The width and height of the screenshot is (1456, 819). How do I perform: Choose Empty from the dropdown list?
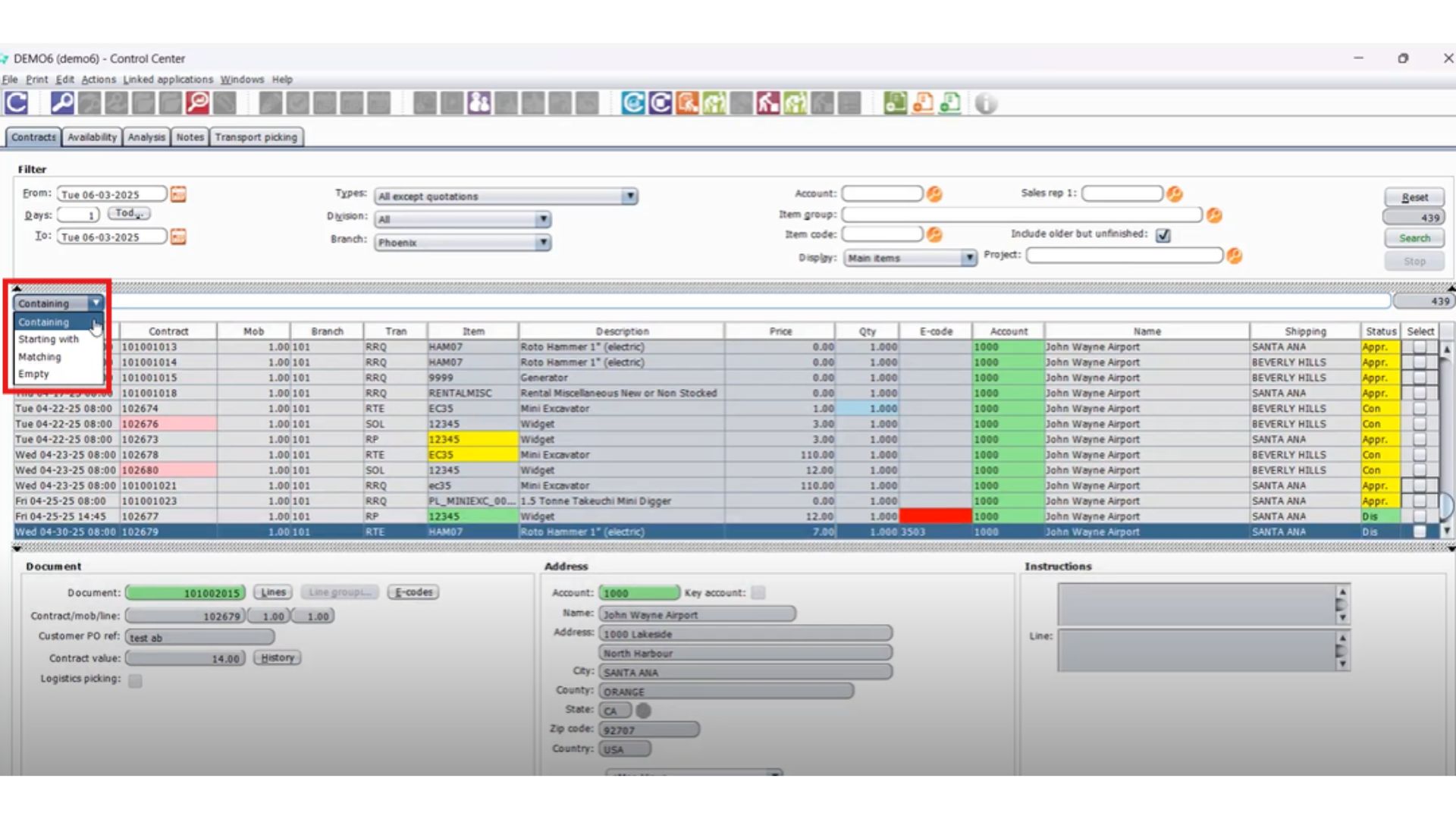(33, 374)
